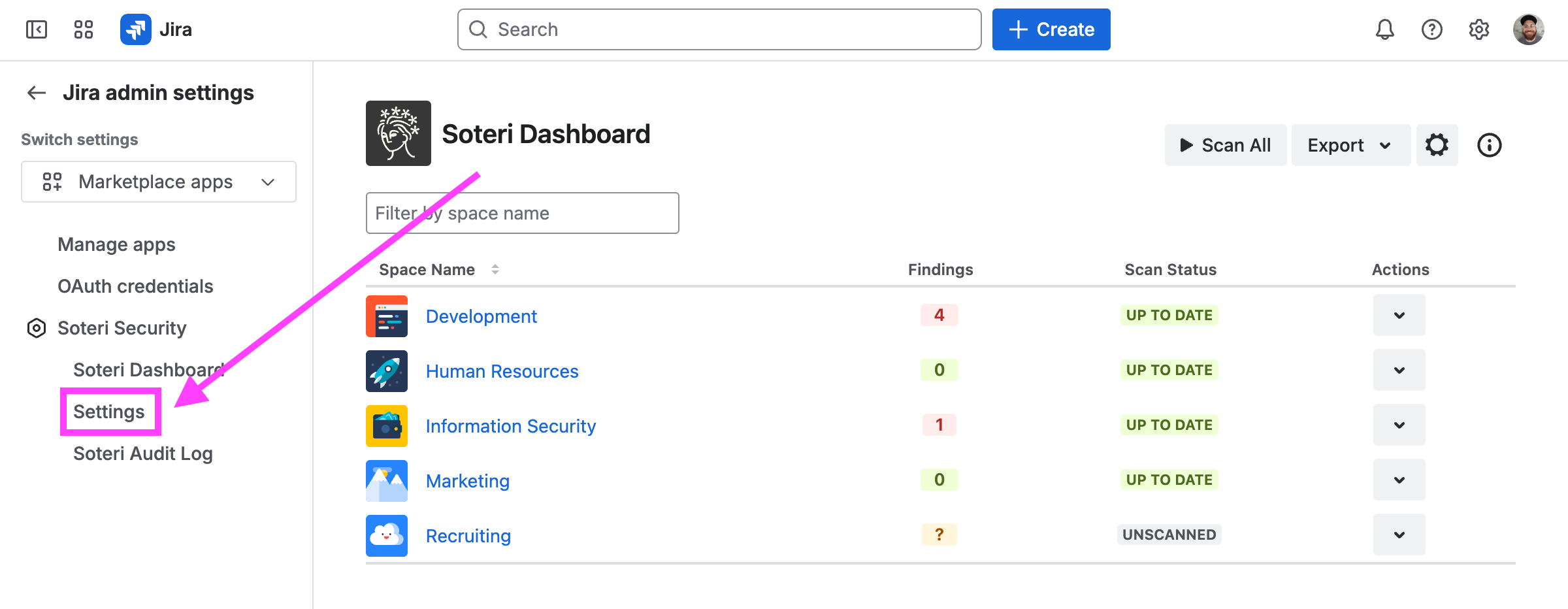This screenshot has width=1568, height=609.
Task: Open Jira settings gear in top bar
Action: [x=1478, y=29]
